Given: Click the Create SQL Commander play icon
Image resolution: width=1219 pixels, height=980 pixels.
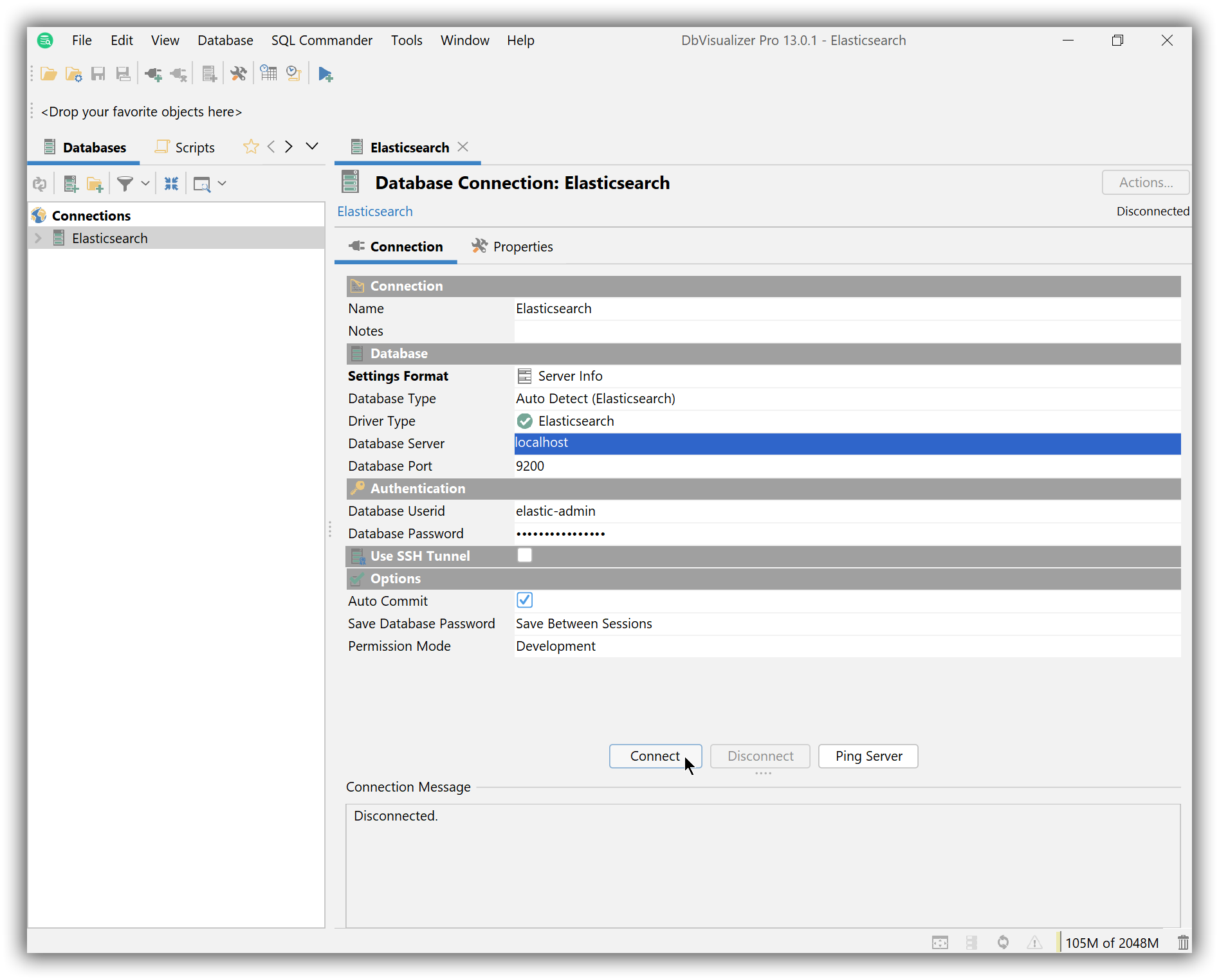Looking at the screenshot, I should (325, 75).
